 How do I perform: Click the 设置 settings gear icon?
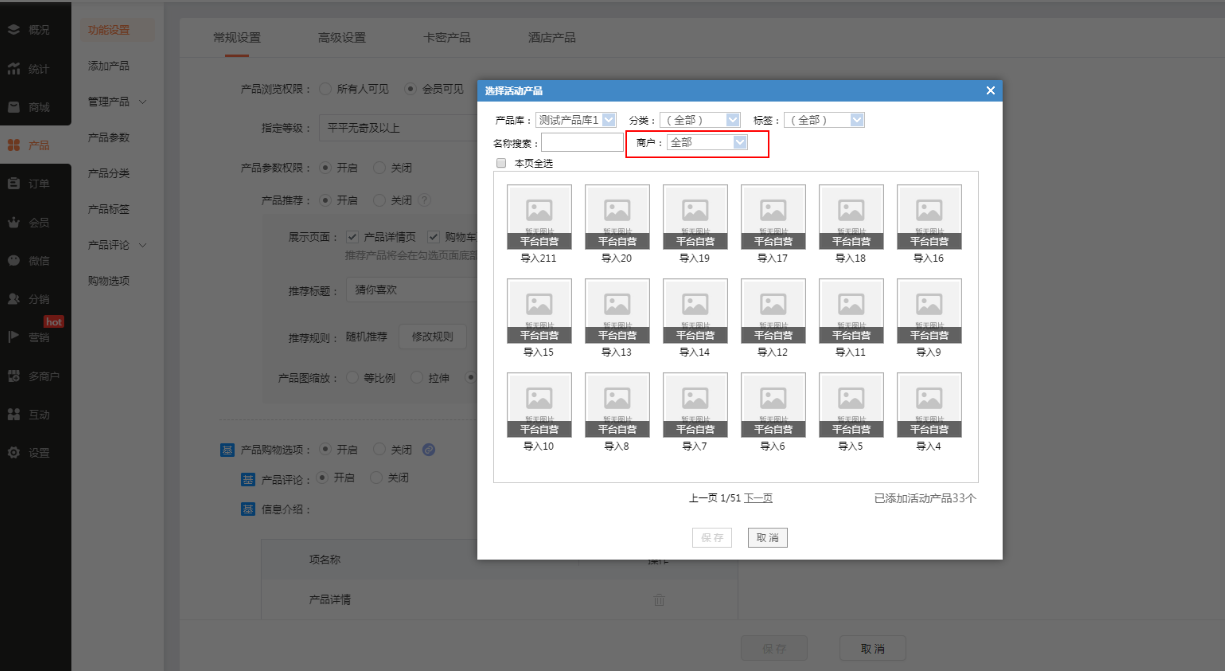pyautogui.click(x=14, y=453)
